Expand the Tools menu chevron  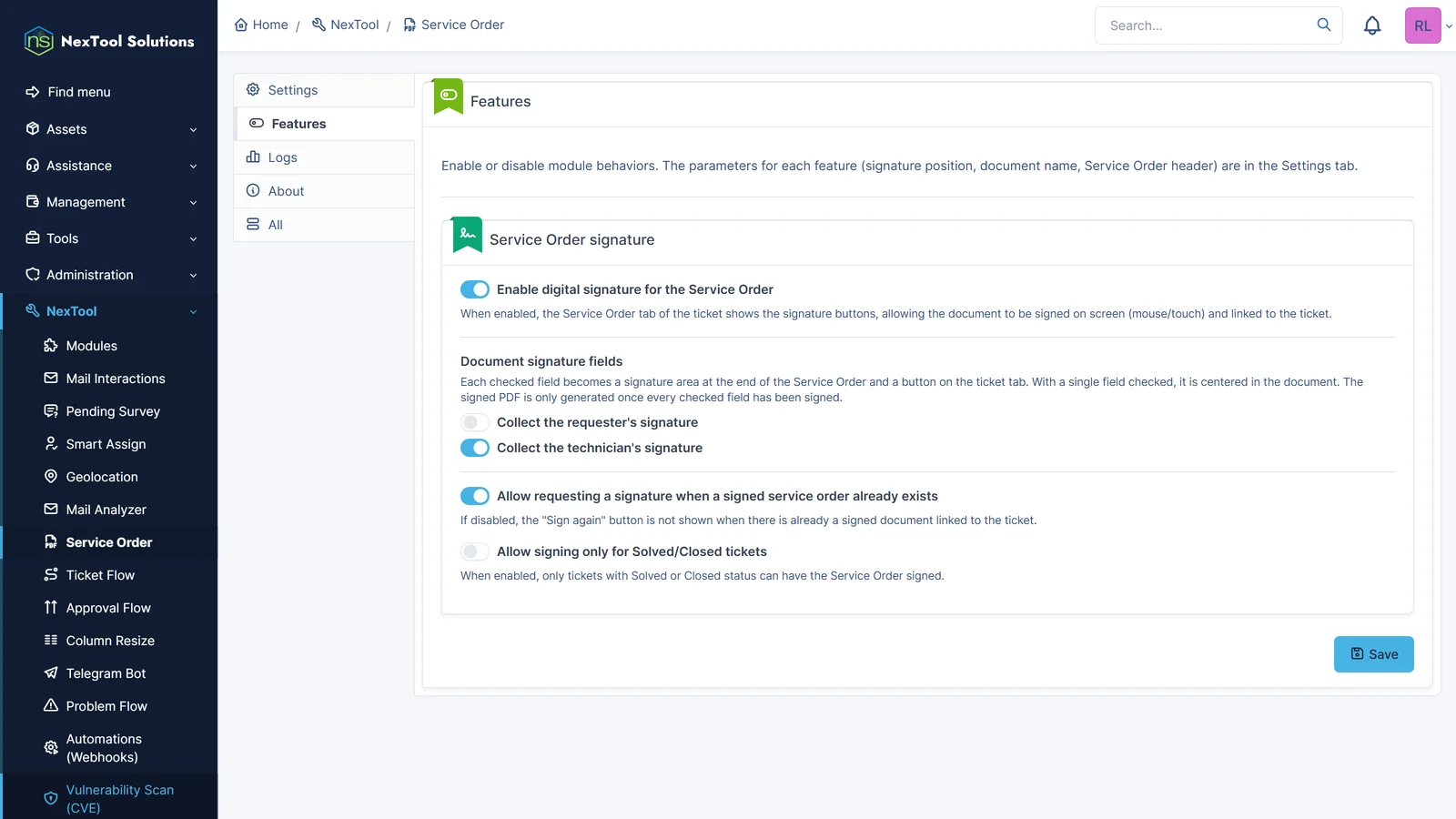pyautogui.click(x=193, y=239)
